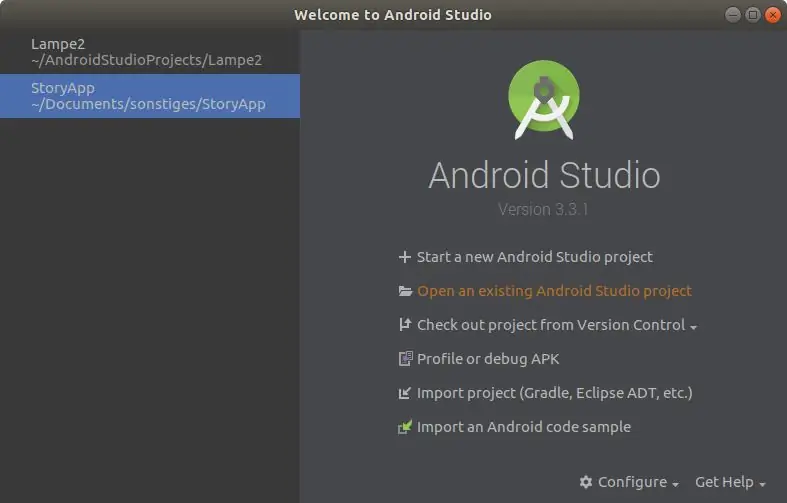Start a new Android Studio project

pos(535,257)
